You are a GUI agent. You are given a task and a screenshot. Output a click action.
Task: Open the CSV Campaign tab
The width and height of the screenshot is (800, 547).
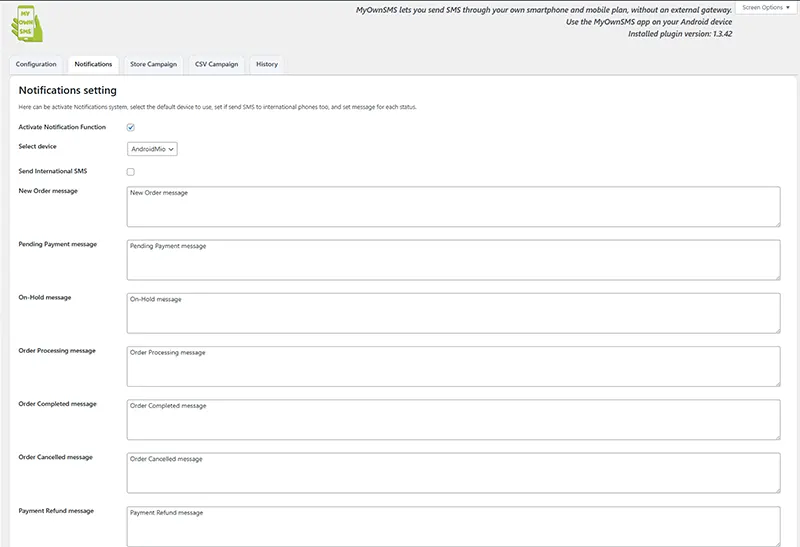(216, 65)
